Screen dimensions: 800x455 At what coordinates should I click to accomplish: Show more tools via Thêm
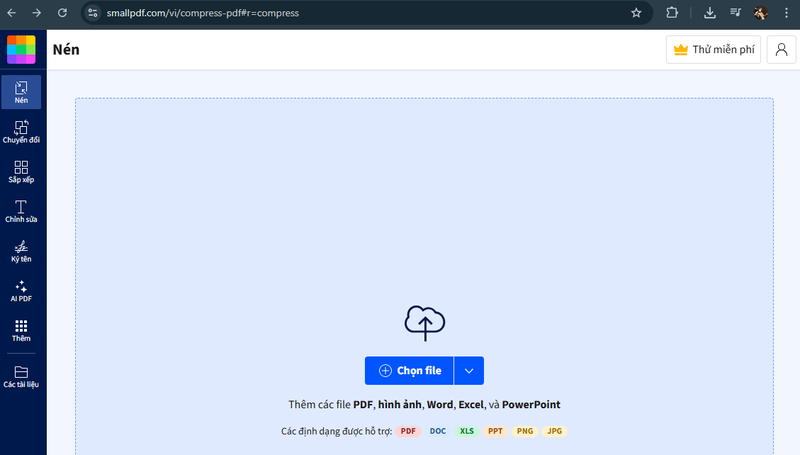[21, 331]
